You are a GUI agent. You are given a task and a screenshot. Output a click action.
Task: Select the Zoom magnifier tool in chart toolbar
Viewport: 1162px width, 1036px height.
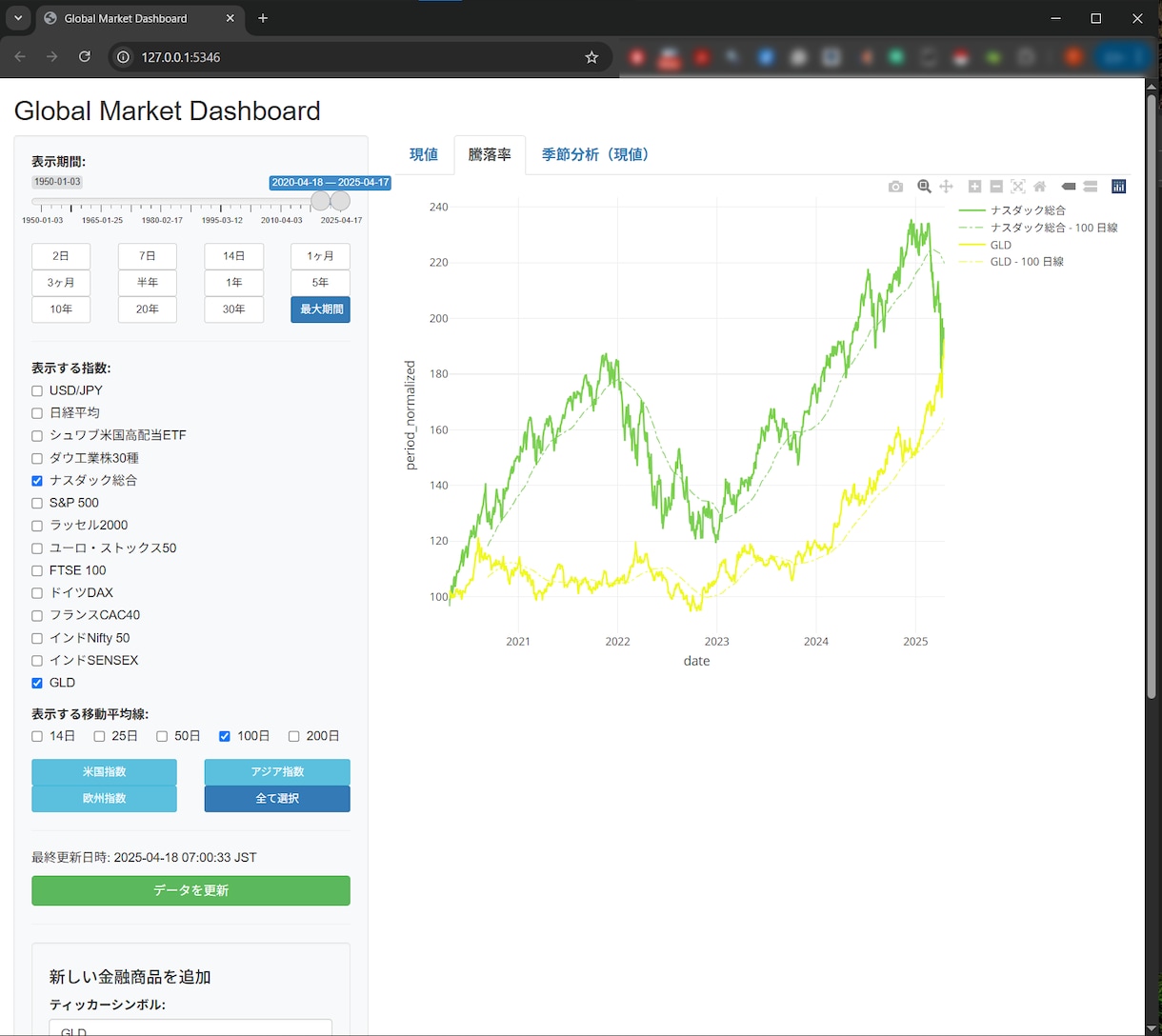pos(924,187)
